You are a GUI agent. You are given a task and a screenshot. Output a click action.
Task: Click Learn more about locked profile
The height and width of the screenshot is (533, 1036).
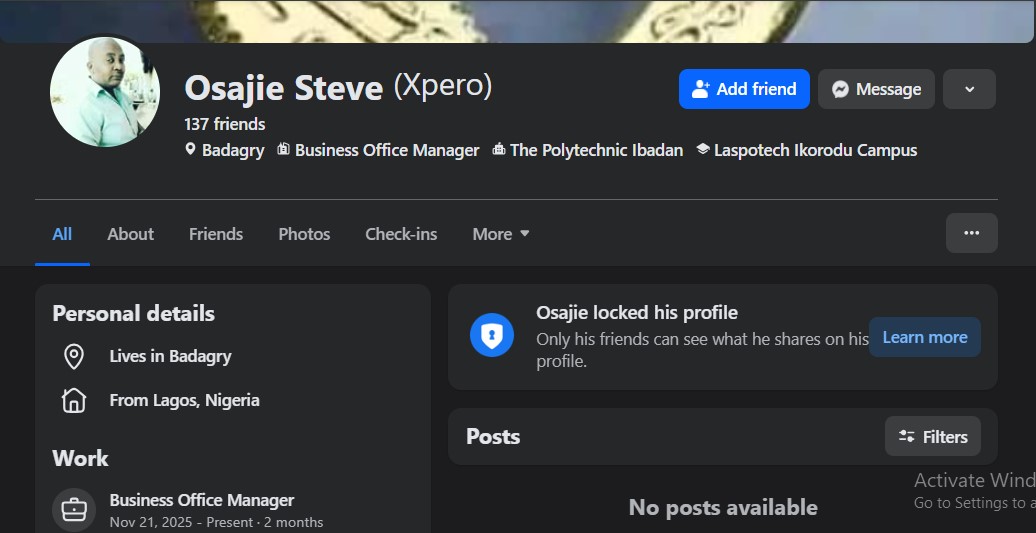point(924,337)
